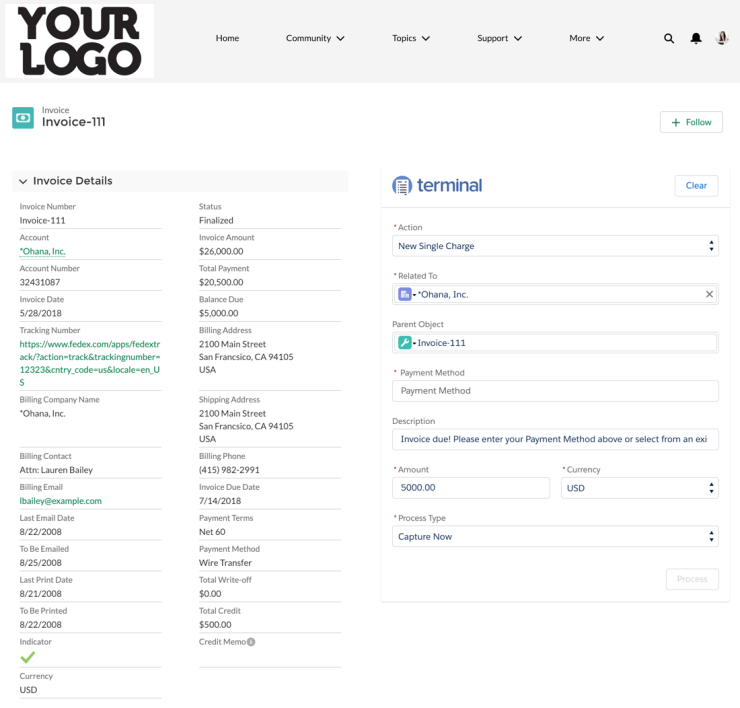The width and height of the screenshot is (740, 708).
Task: Click into the Payment Method input field
Action: pyautogui.click(x=555, y=391)
